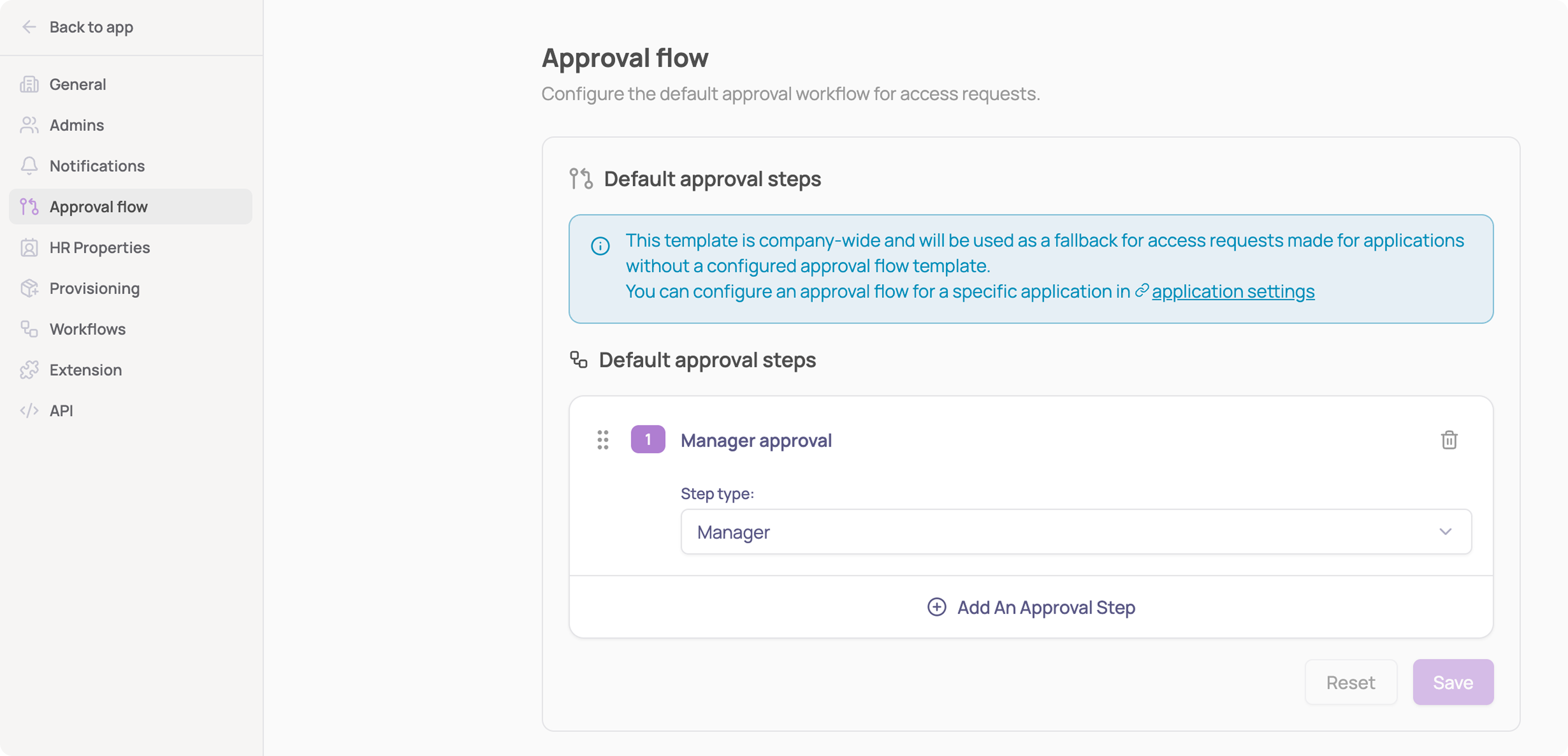Click the HR Properties badge icon
1568x756 pixels.
[28, 247]
